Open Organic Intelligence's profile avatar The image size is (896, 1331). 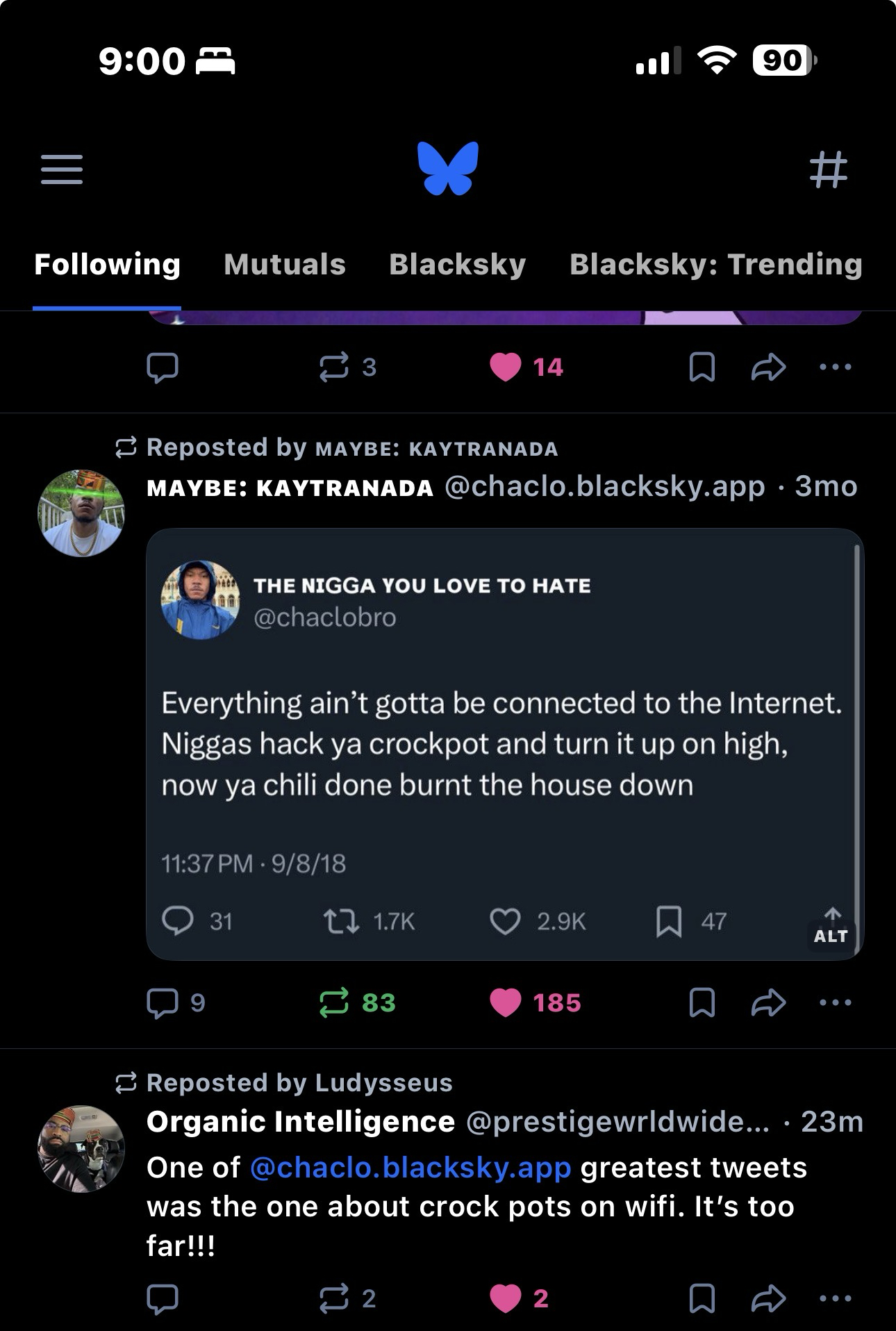click(81, 1149)
